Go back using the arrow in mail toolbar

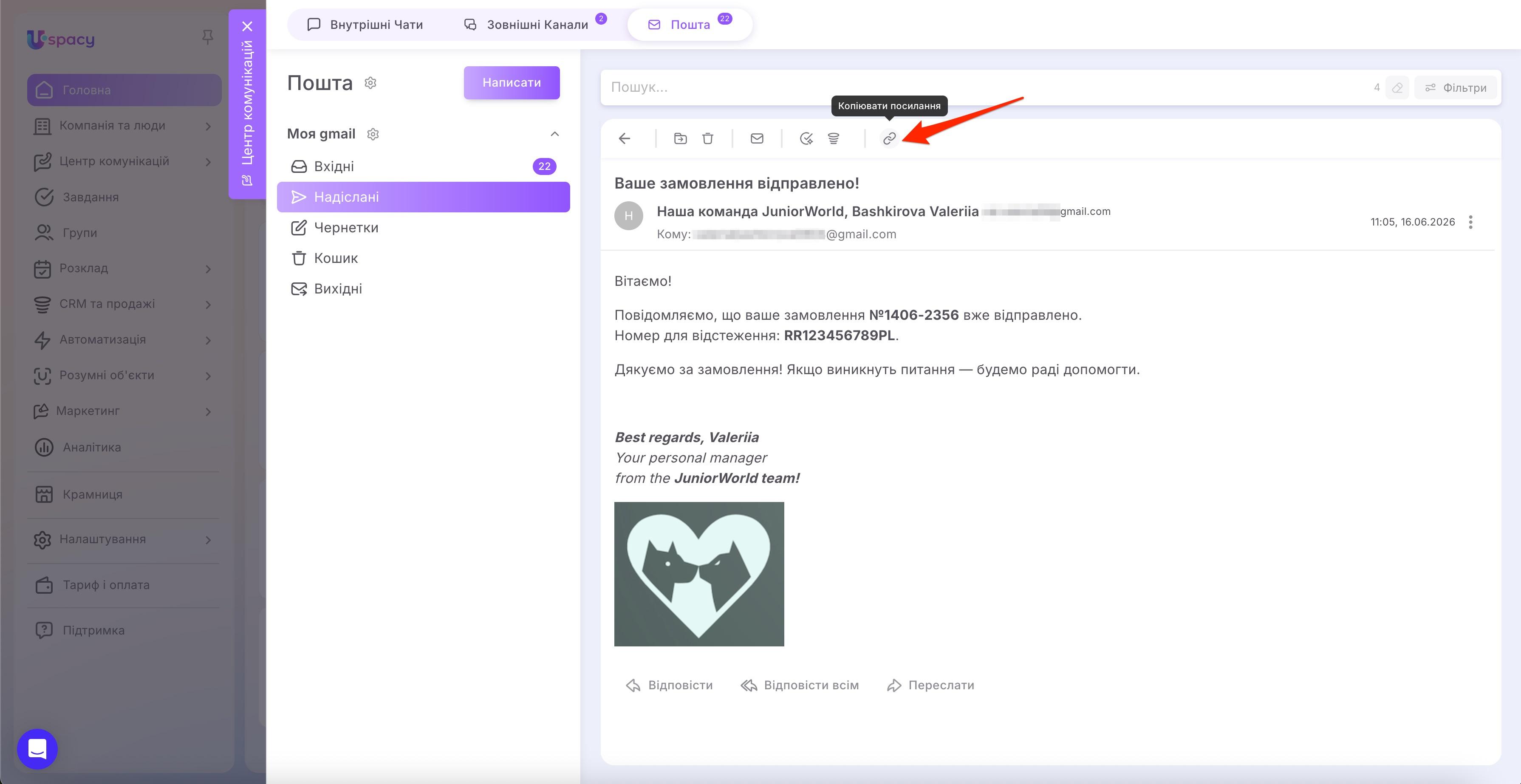click(624, 139)
